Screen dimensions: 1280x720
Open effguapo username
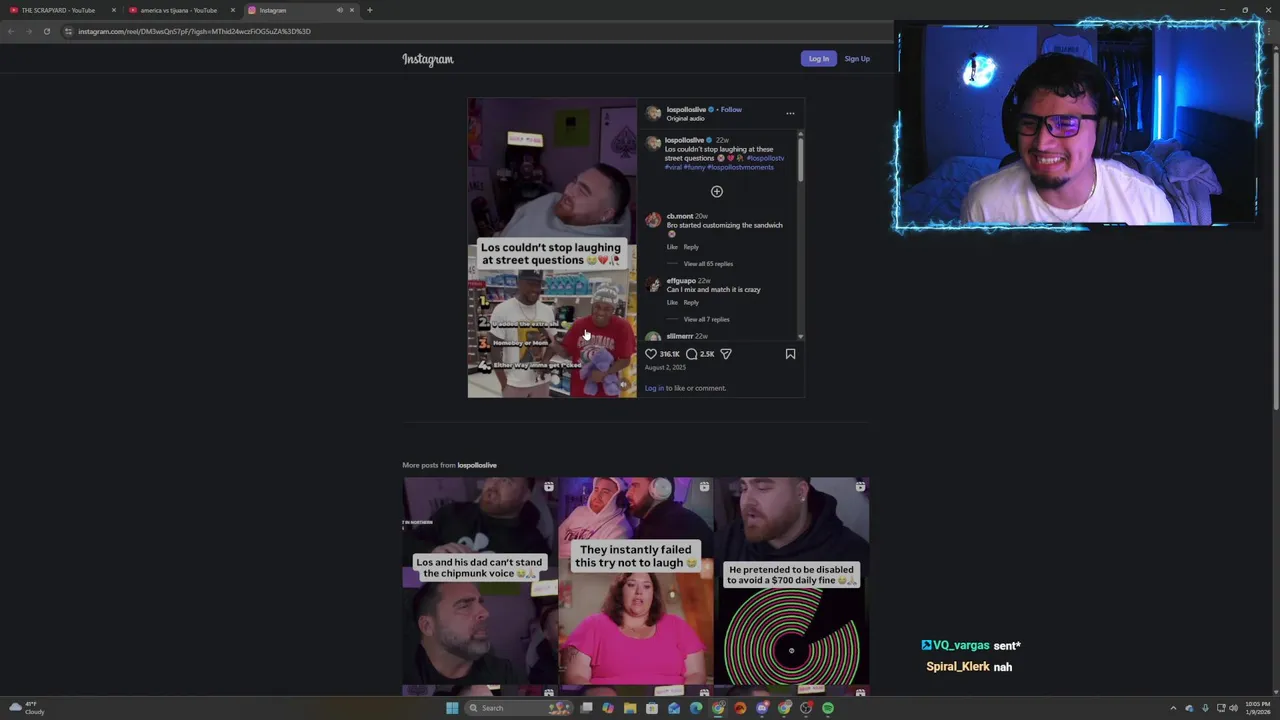pyautogui.click(x=681, y=281)
